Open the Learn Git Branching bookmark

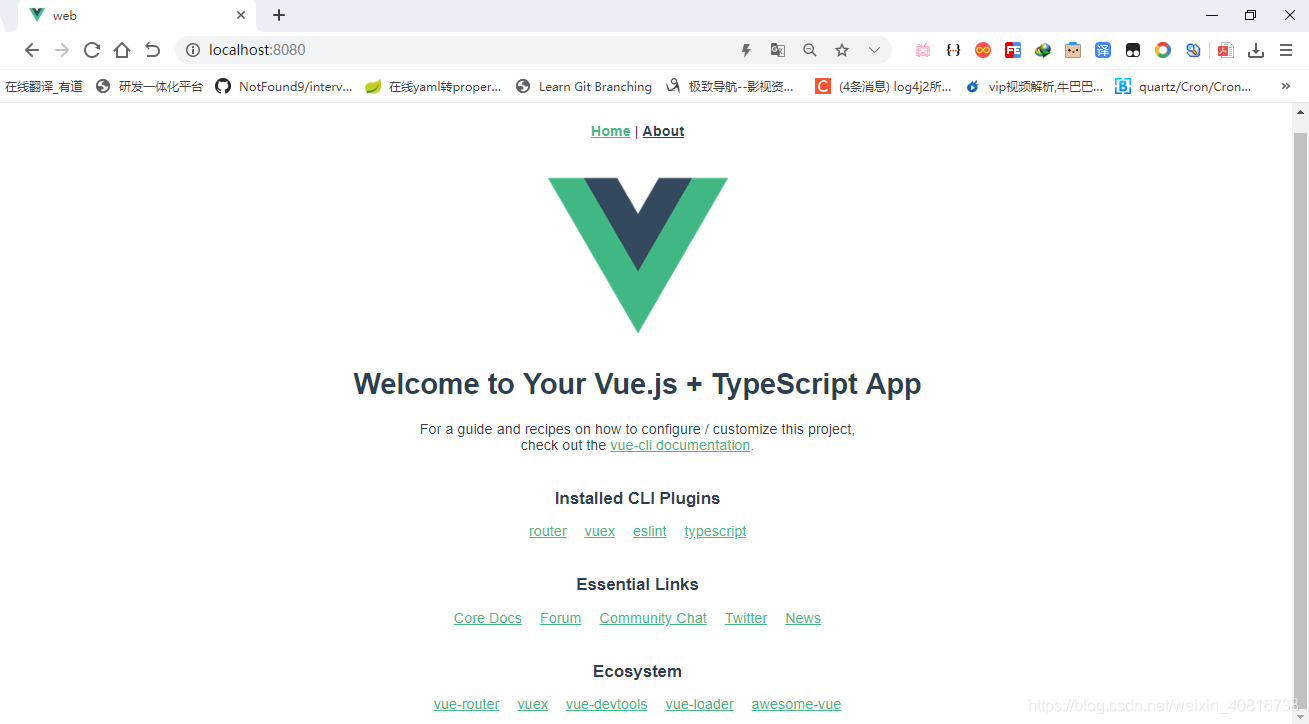584,87
